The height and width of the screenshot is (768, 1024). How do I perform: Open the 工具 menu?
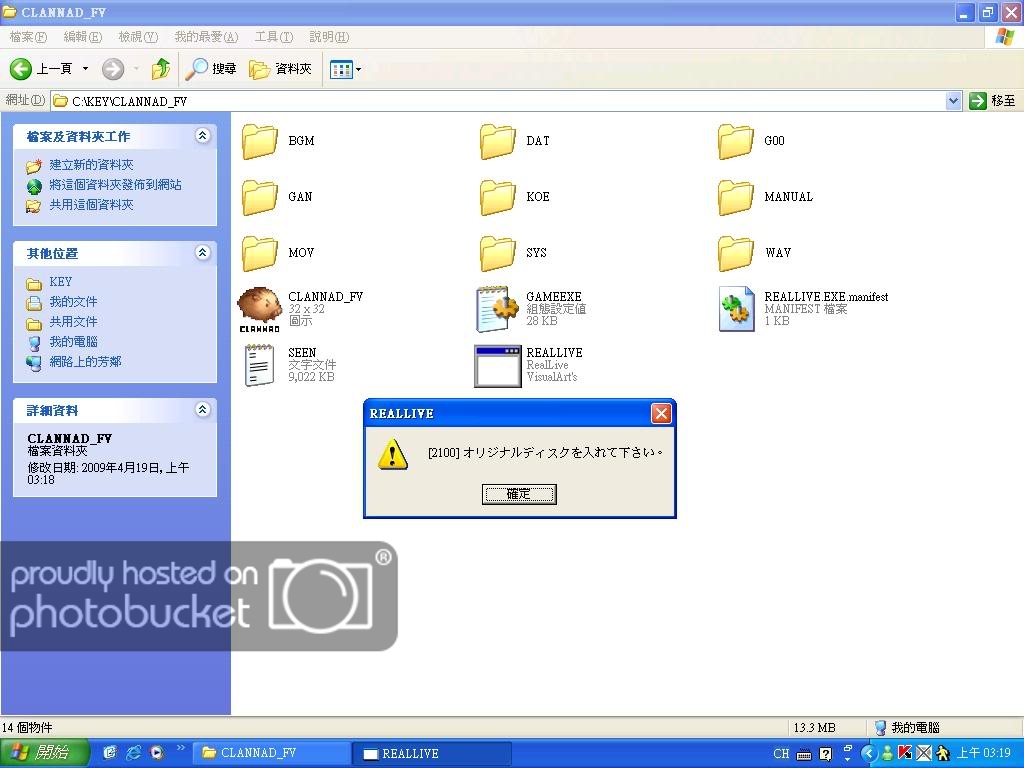[273, 37]
